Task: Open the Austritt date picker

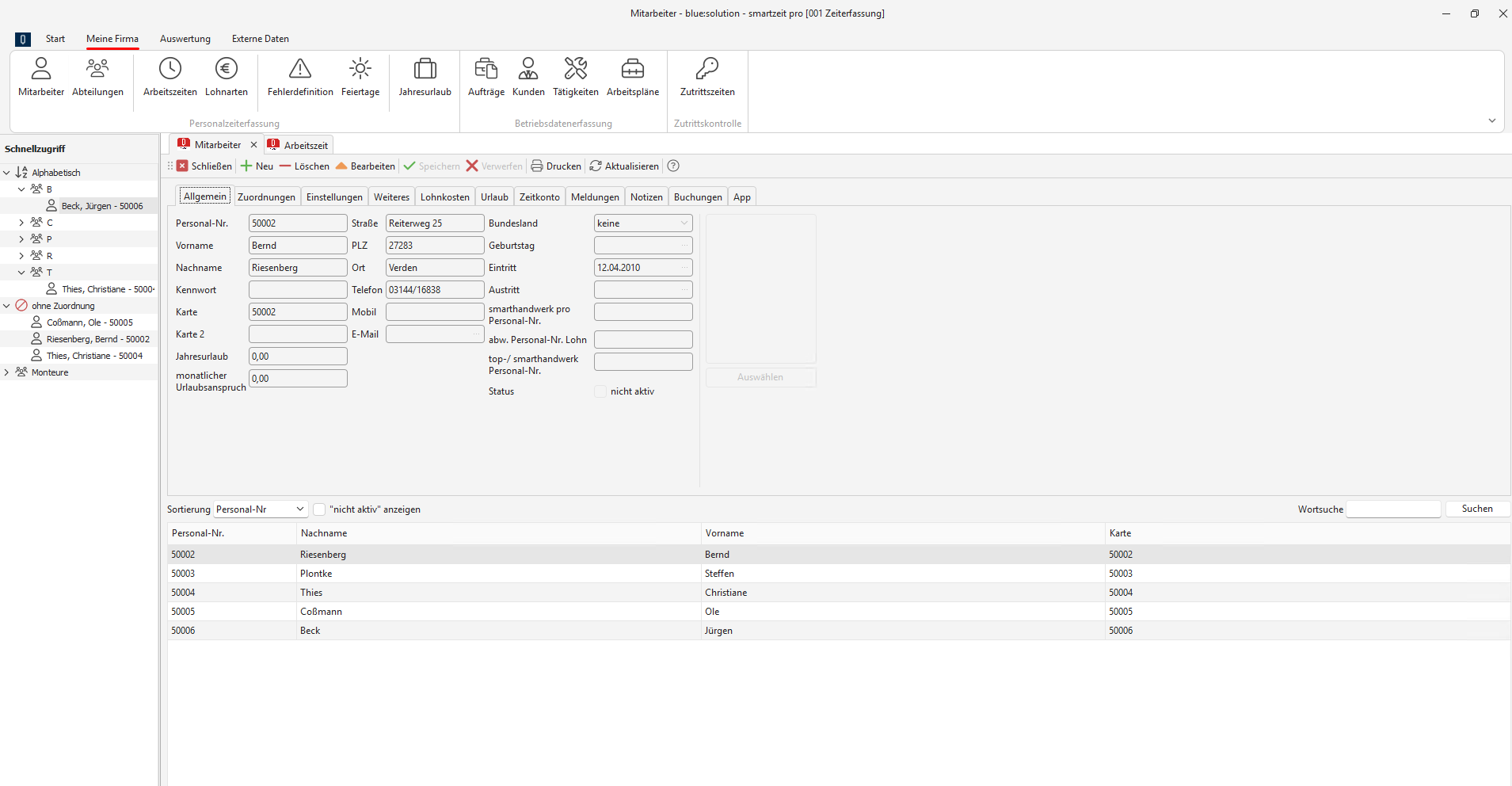Action: pos(684,290)
